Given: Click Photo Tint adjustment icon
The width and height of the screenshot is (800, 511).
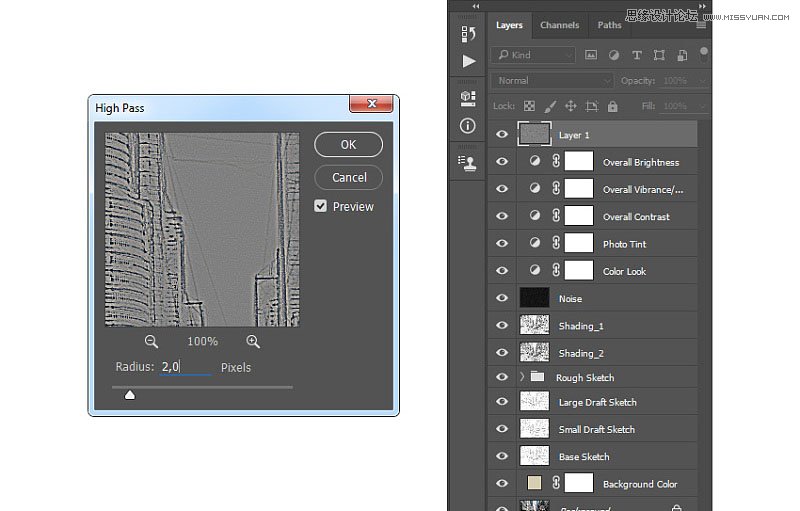Looking at the screenshot, I should click(535, 242).
